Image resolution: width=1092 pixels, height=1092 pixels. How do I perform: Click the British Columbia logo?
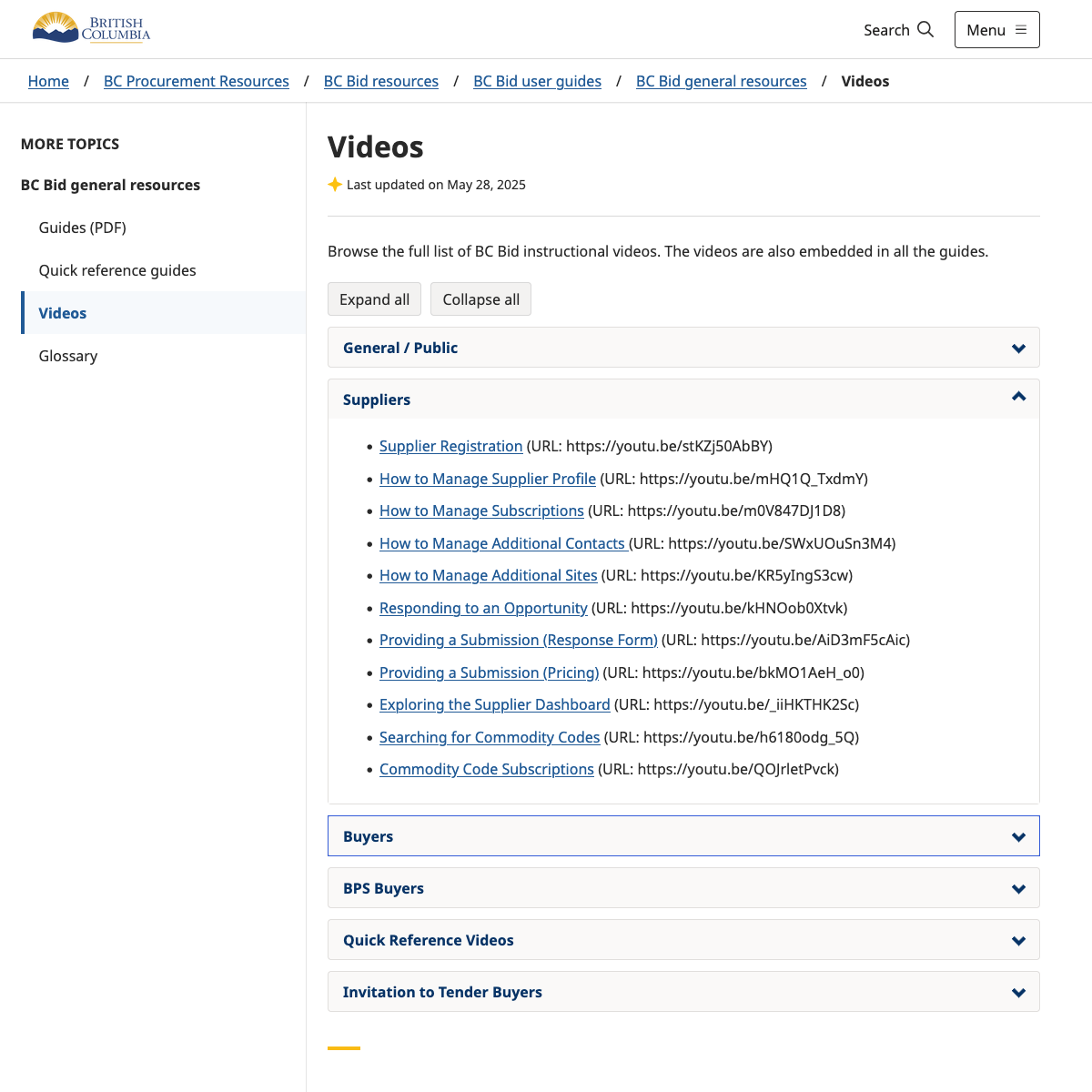point(91,29)
